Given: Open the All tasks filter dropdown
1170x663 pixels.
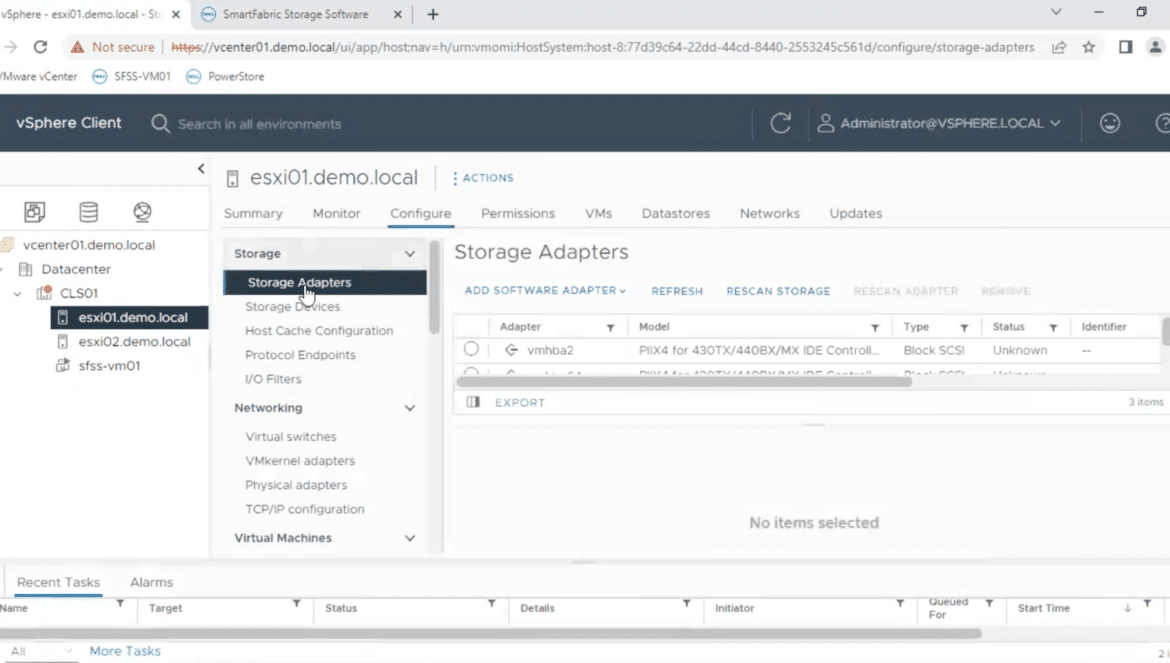Looking at the screenshot, I should click(x=41, y=651).
